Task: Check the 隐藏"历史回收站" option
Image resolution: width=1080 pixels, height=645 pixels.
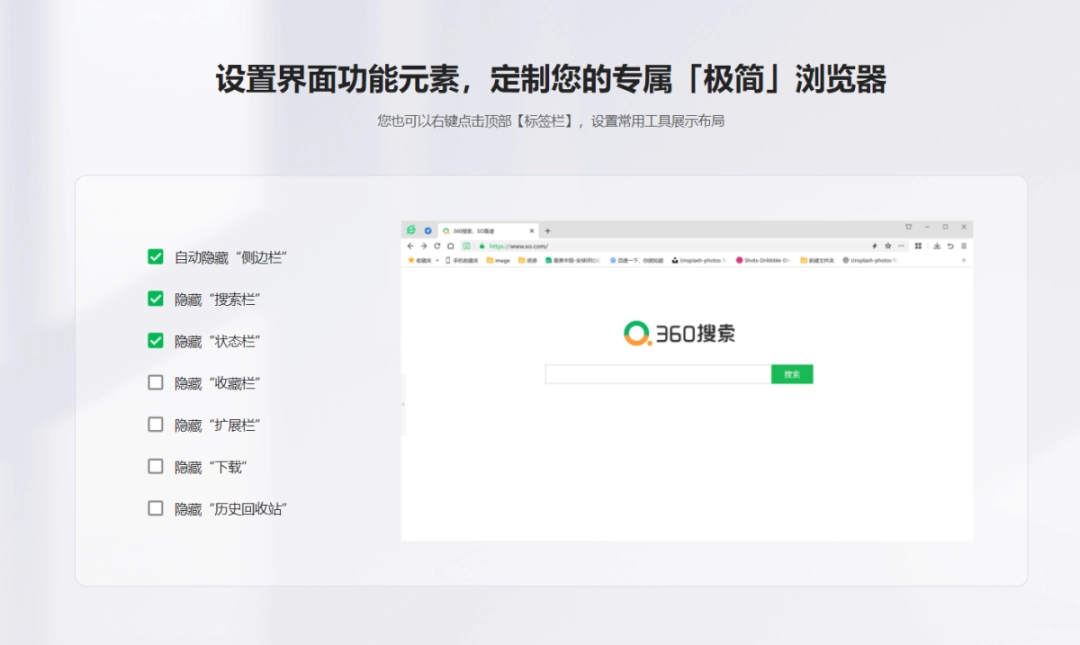Action: coord(155,508)
